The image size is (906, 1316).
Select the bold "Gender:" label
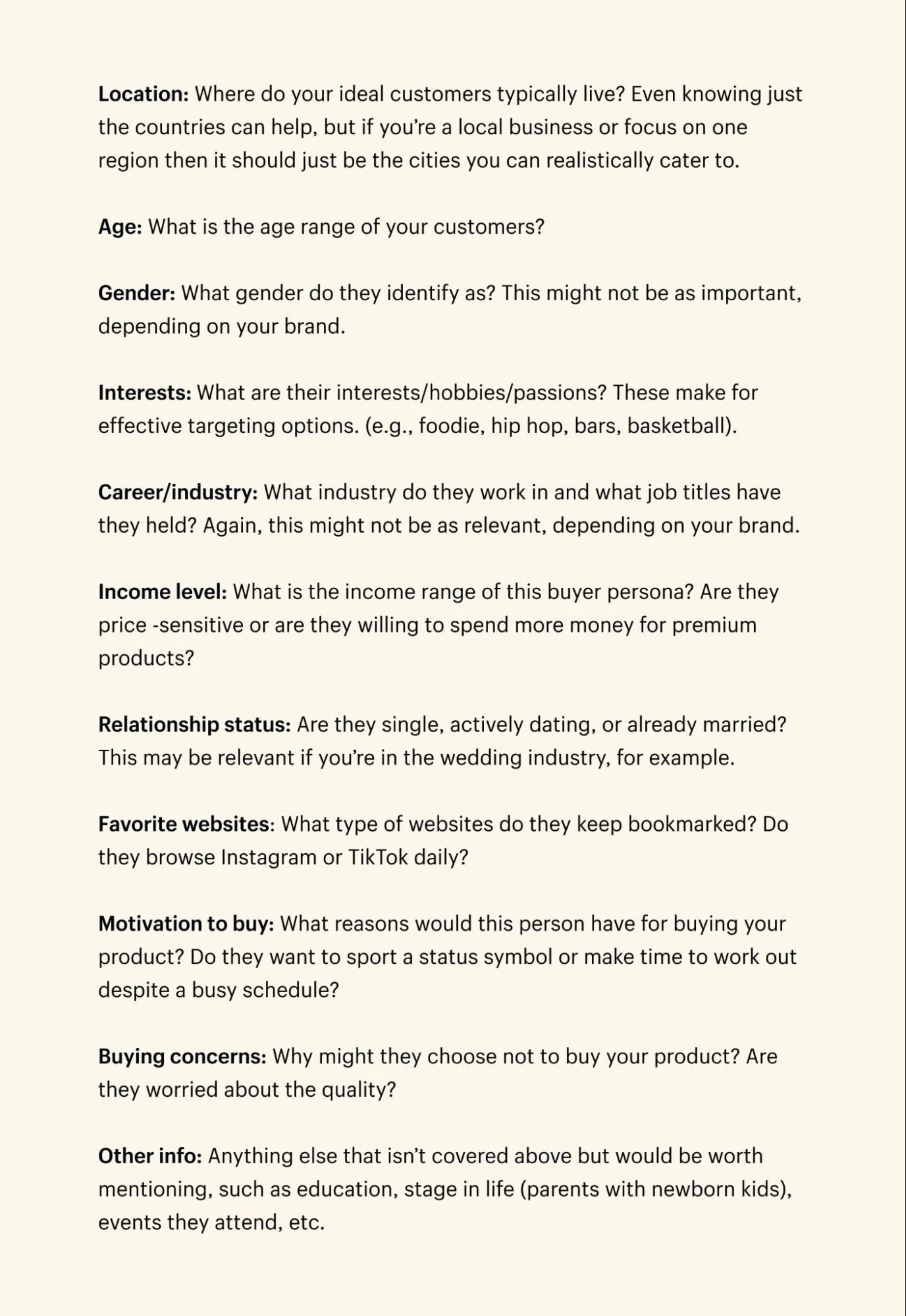(136, 293)
